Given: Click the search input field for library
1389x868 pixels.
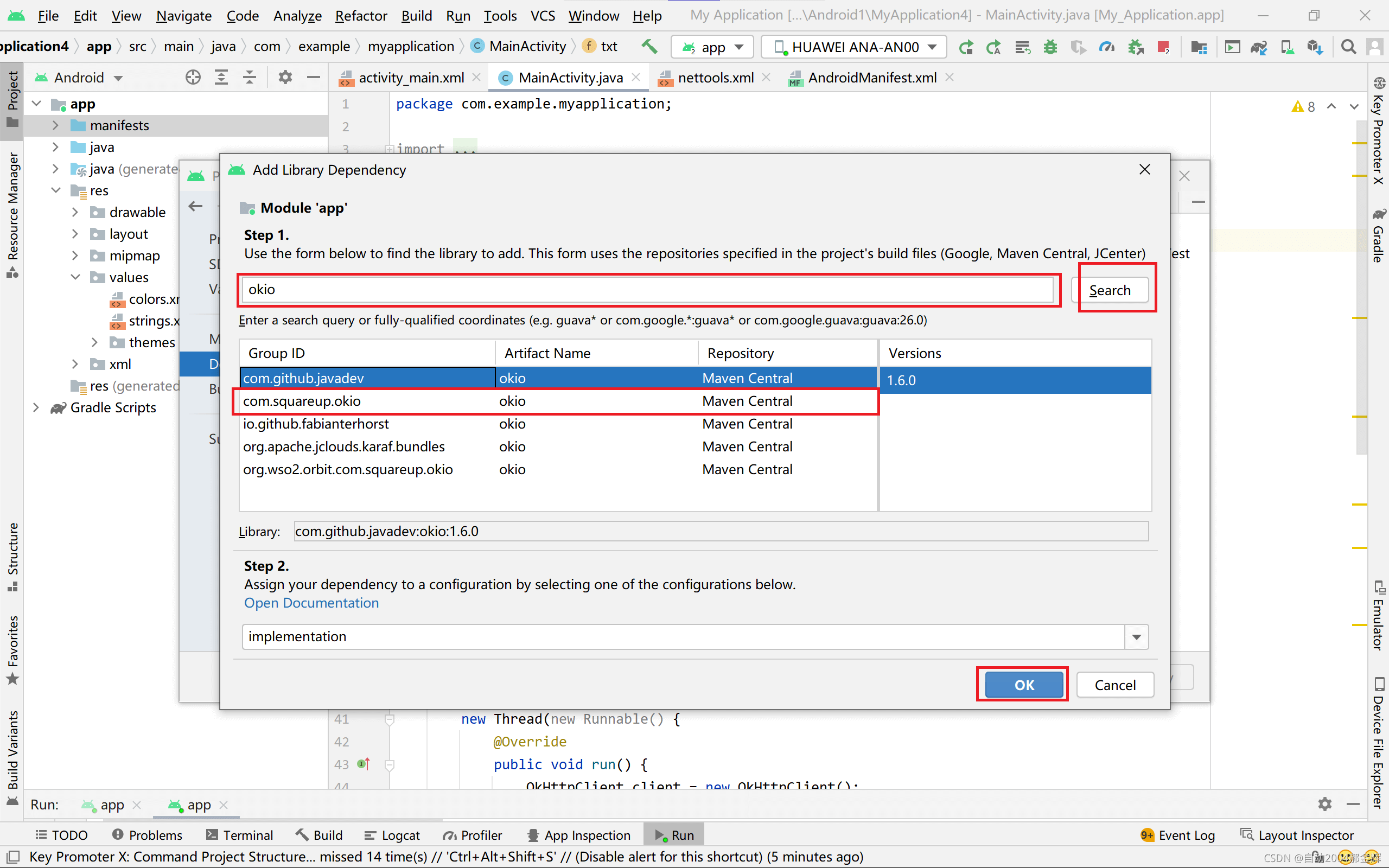Looking at the screenshot, I should [649, 289].
